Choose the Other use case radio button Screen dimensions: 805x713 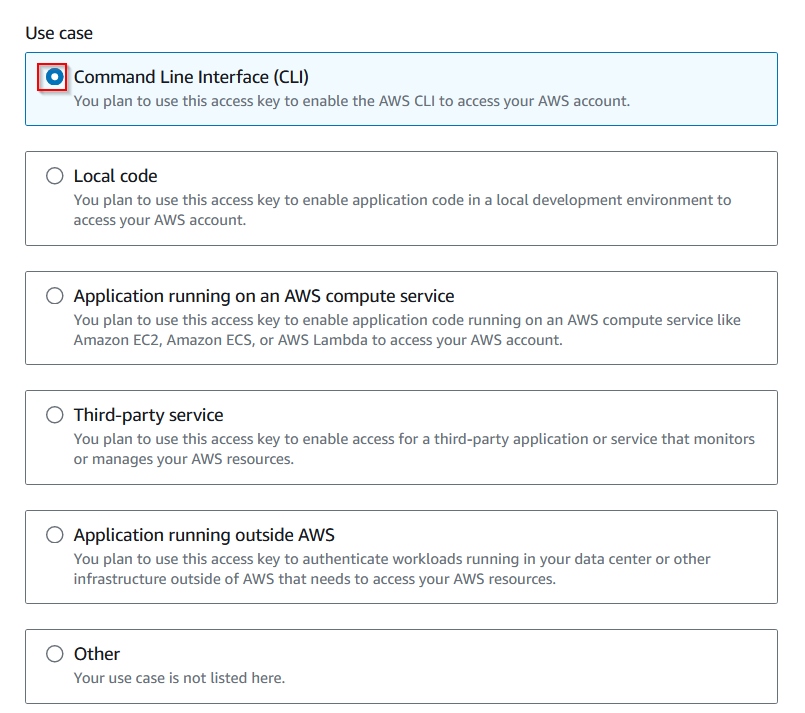coord(54,654)
